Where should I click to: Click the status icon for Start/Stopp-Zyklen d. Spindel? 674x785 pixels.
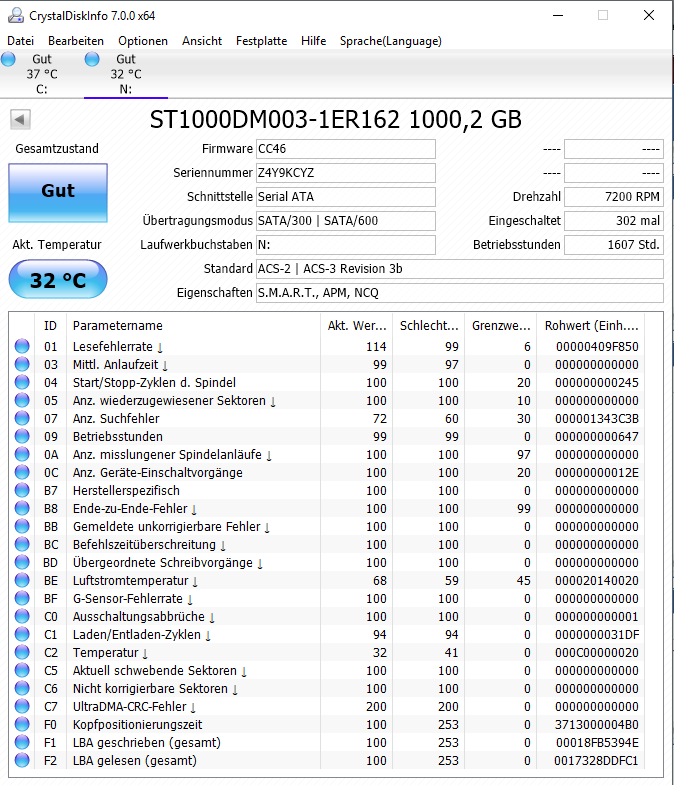22,382
